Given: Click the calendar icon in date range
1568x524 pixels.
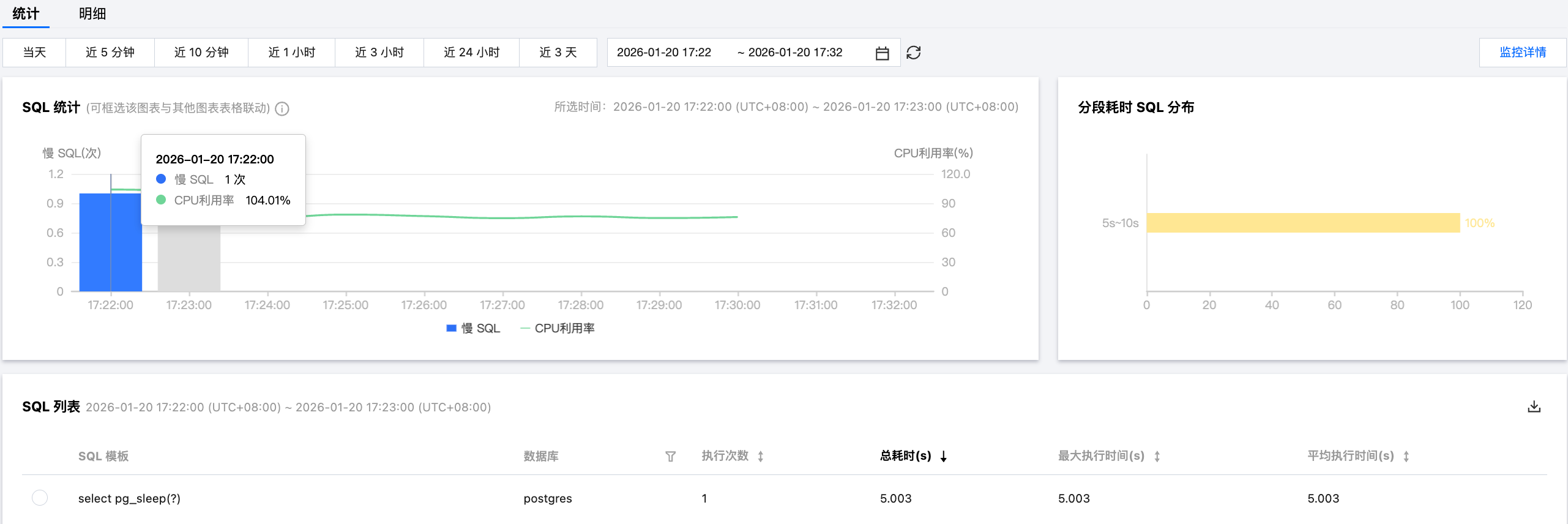Looking at the screenshot, I should click(882, 53).
